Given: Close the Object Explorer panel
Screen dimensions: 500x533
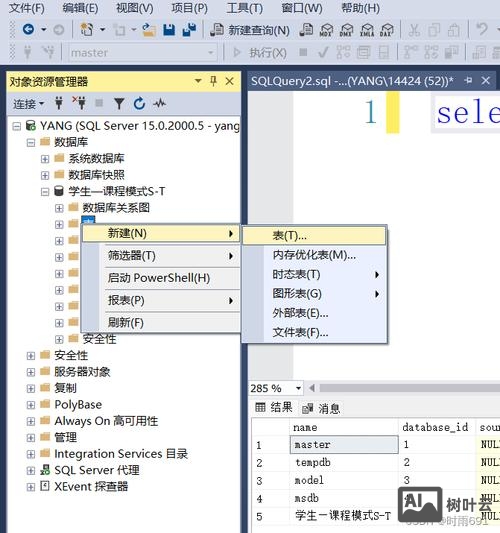Looking at the screenshot, I should pyautogui.click(x=229, y=81).
